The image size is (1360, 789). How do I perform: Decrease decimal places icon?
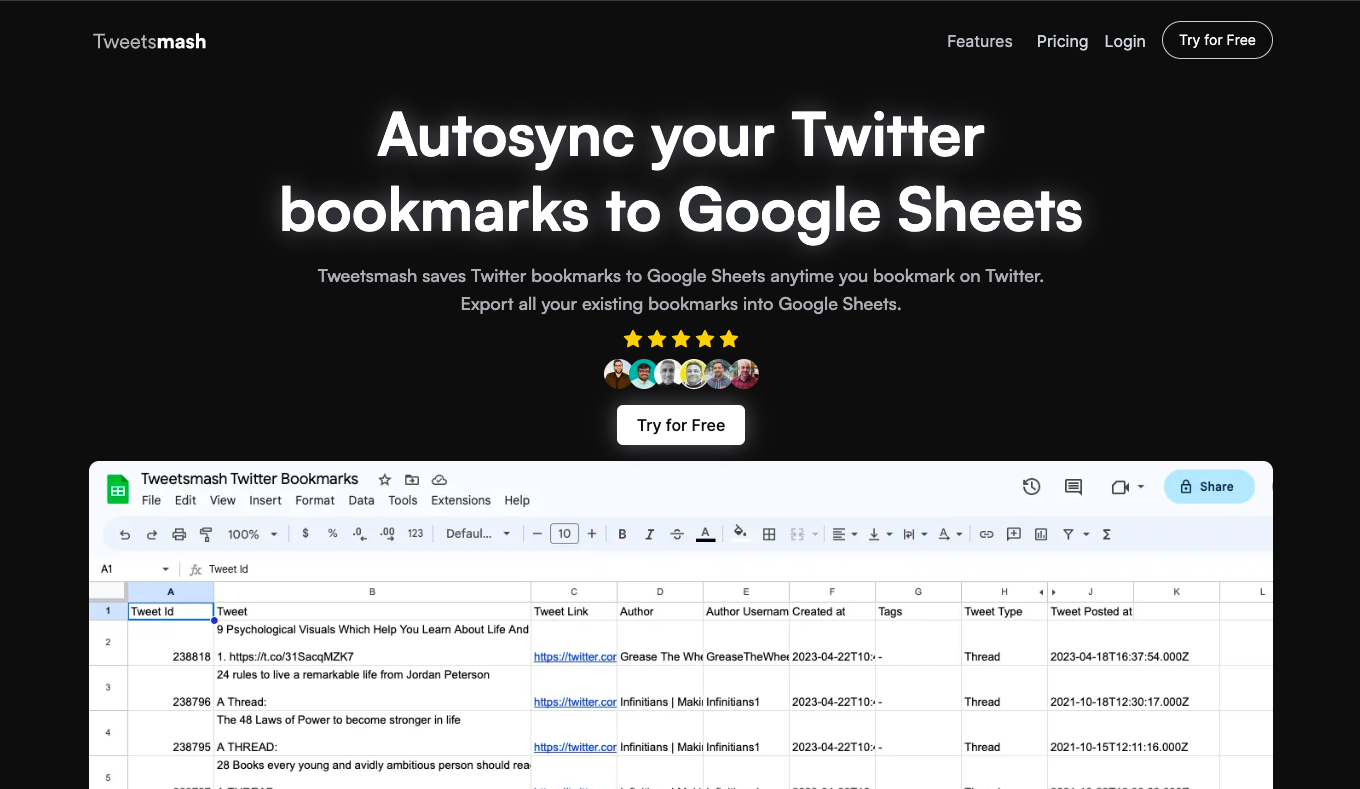(360, 534)
